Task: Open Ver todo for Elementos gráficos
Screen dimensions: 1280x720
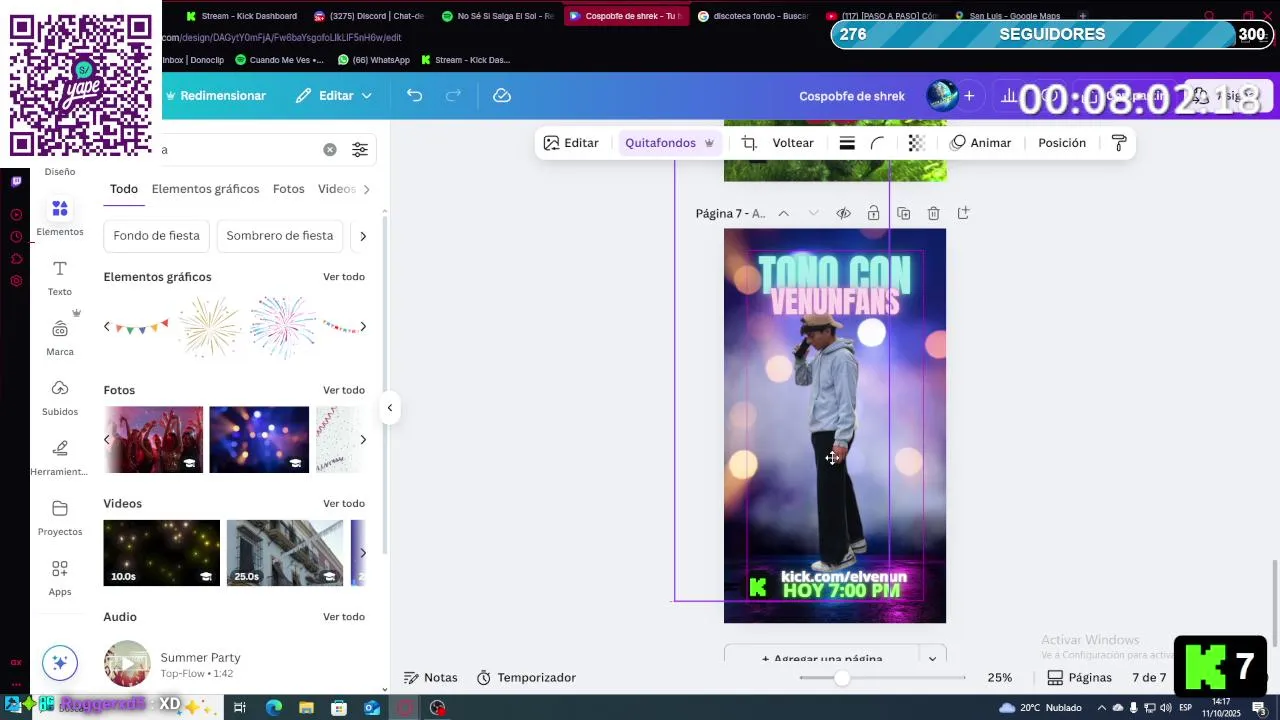Action: point(344,277)
